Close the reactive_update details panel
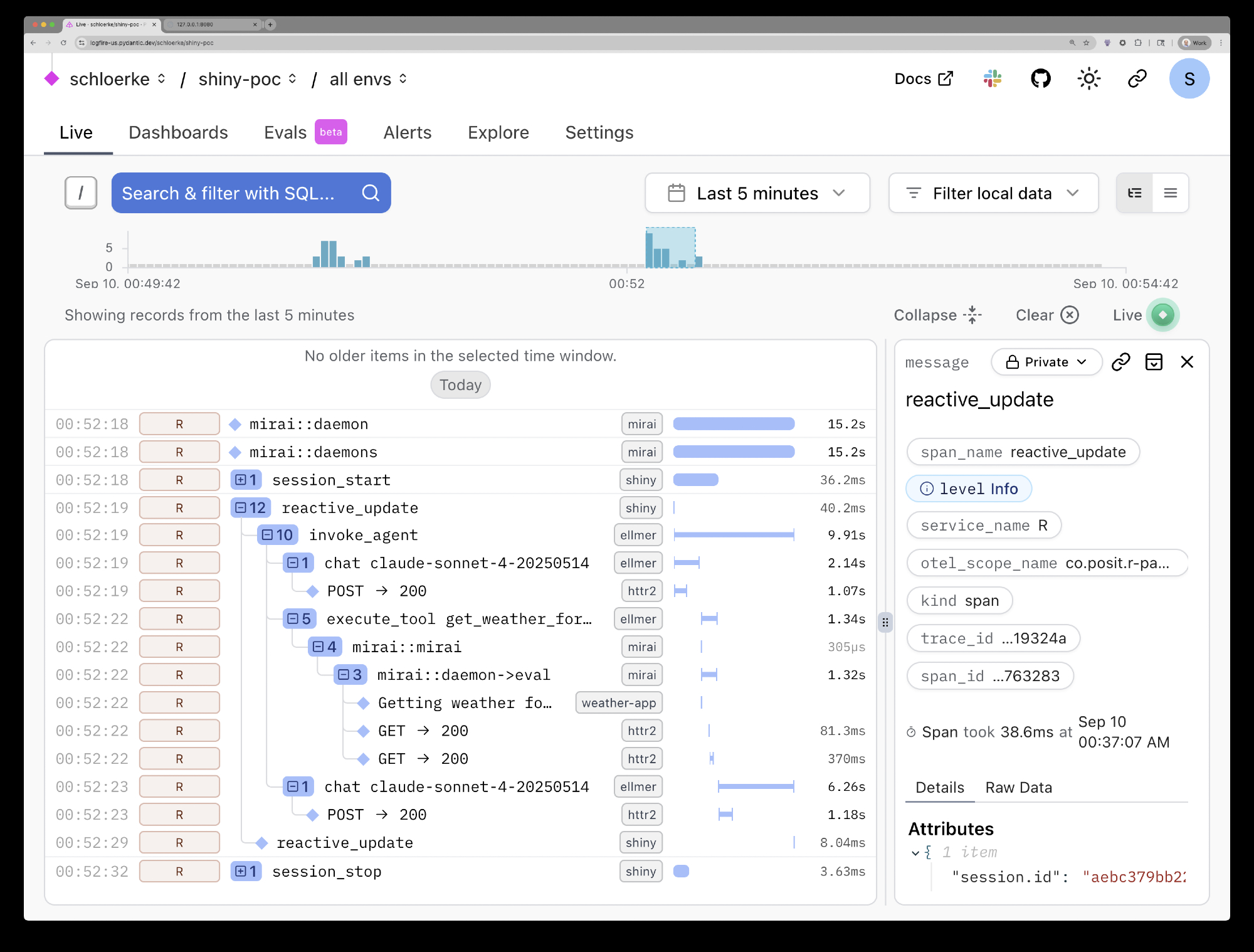 [x=1186, y=362]
